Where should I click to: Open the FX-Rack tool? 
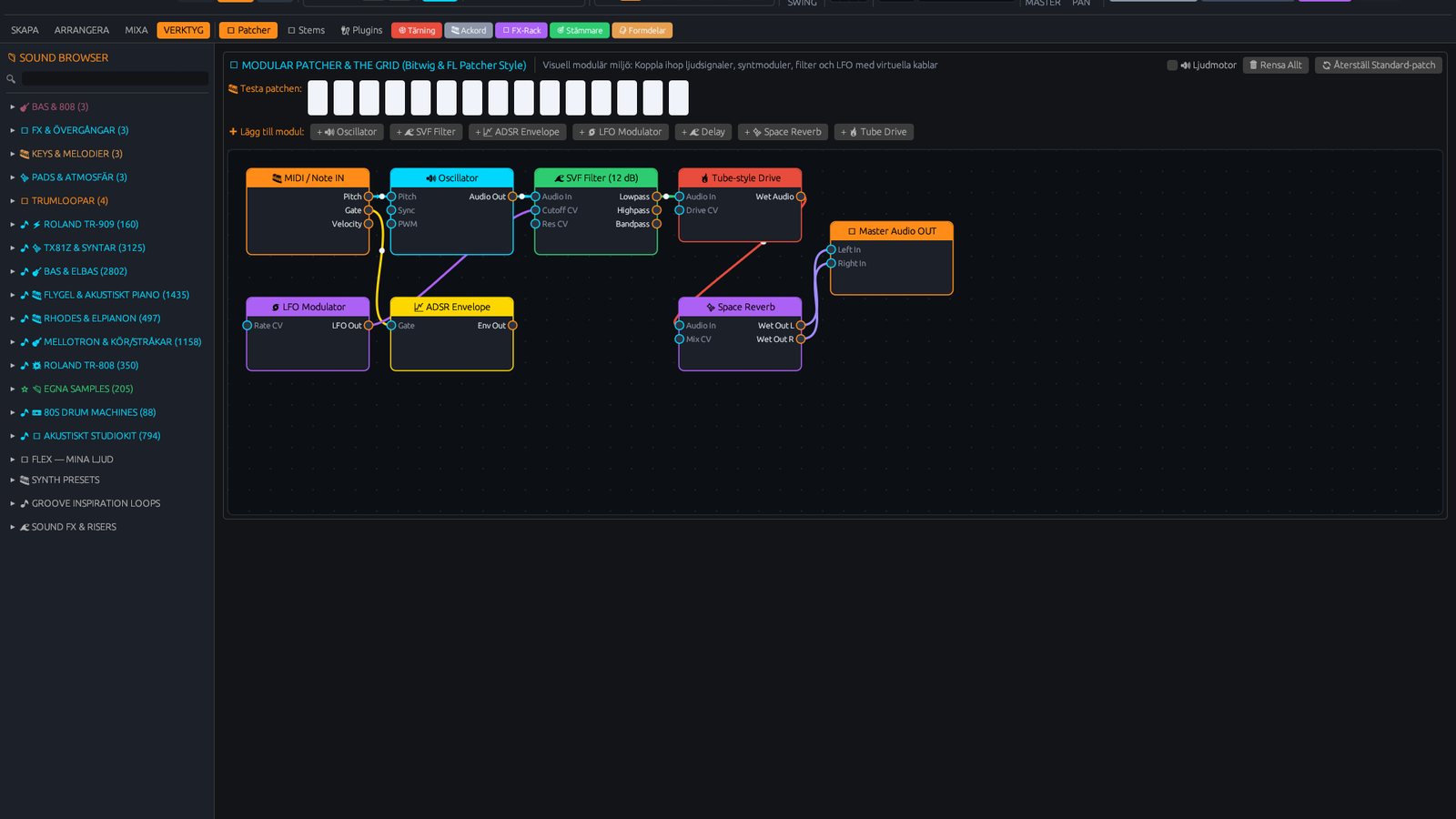[x=521, y=31]
